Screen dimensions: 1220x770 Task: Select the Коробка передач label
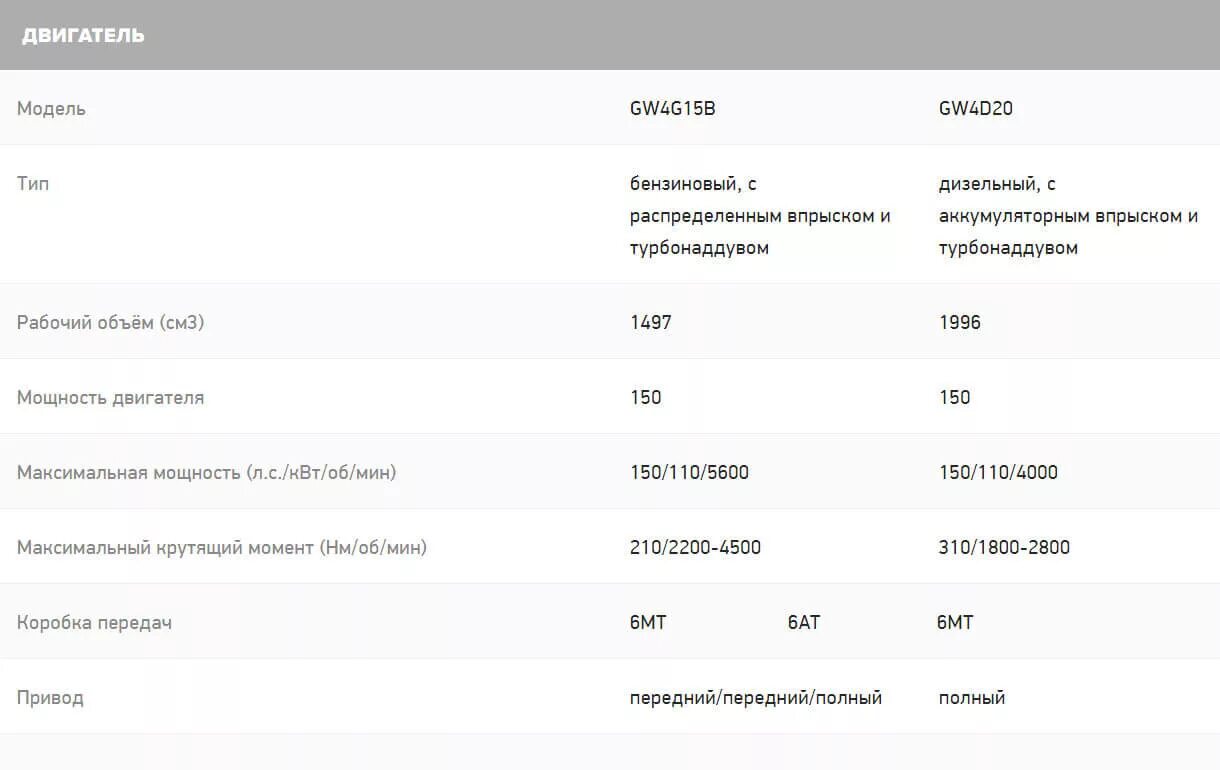[x=94, y=623]
